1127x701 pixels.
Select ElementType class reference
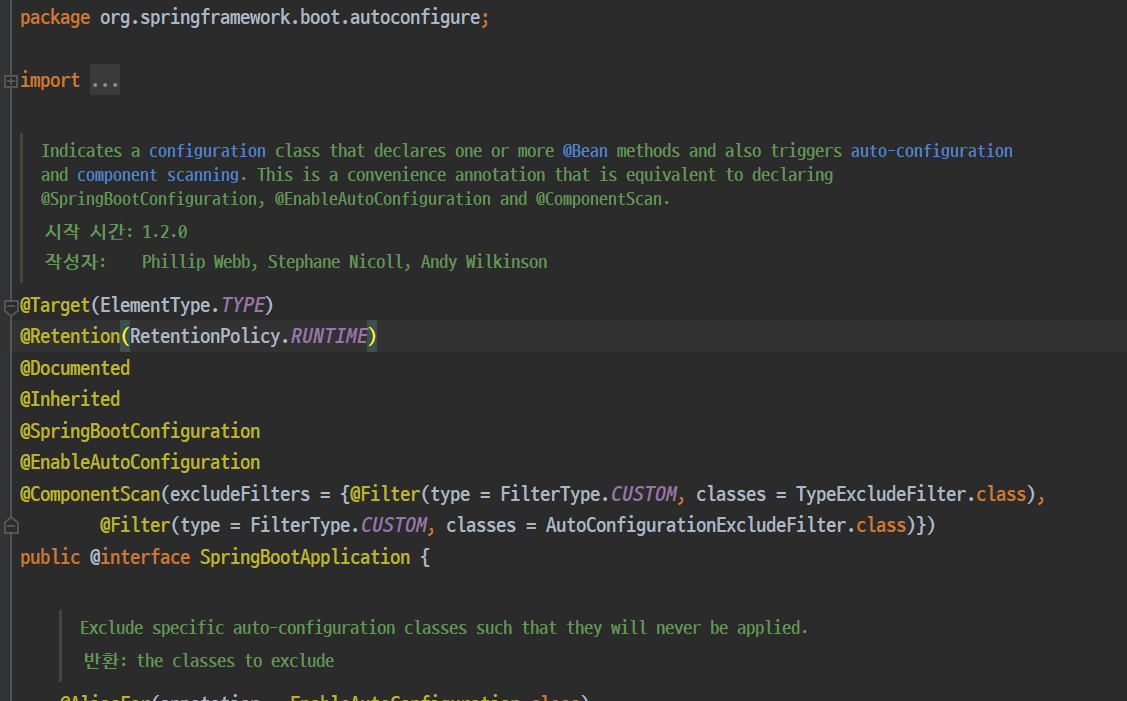[x=155, y=305]
